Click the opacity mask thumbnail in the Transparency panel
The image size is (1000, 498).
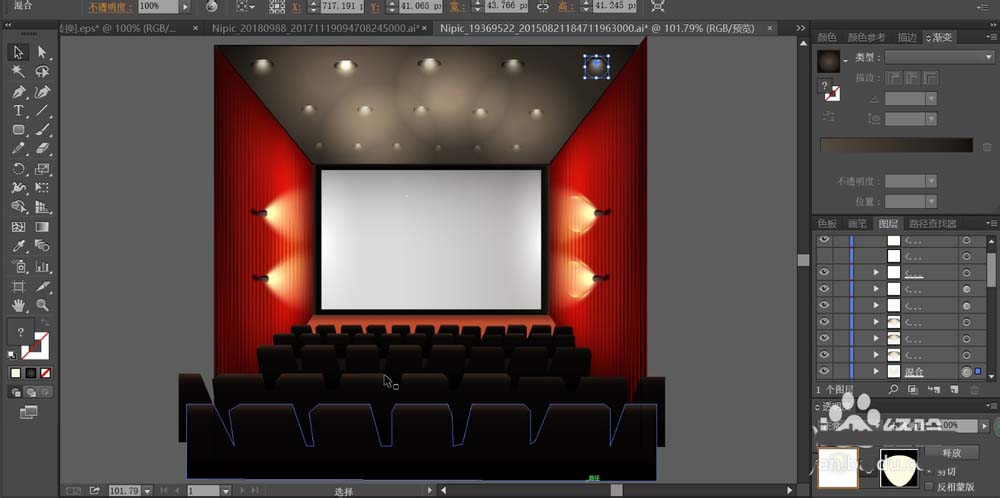coord(899,468)
